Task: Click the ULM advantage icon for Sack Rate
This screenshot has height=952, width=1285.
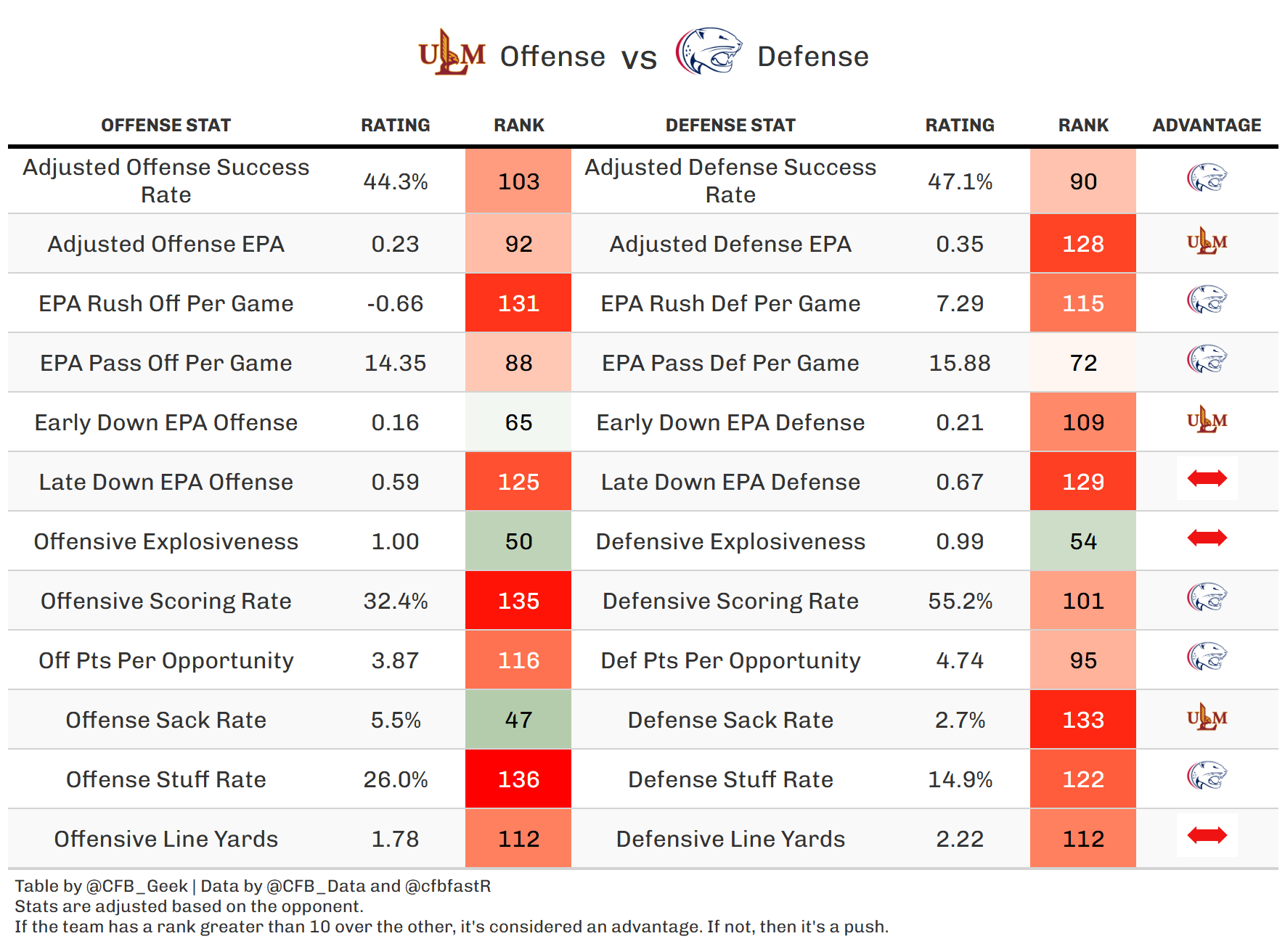Action: tap(1207, 718)
